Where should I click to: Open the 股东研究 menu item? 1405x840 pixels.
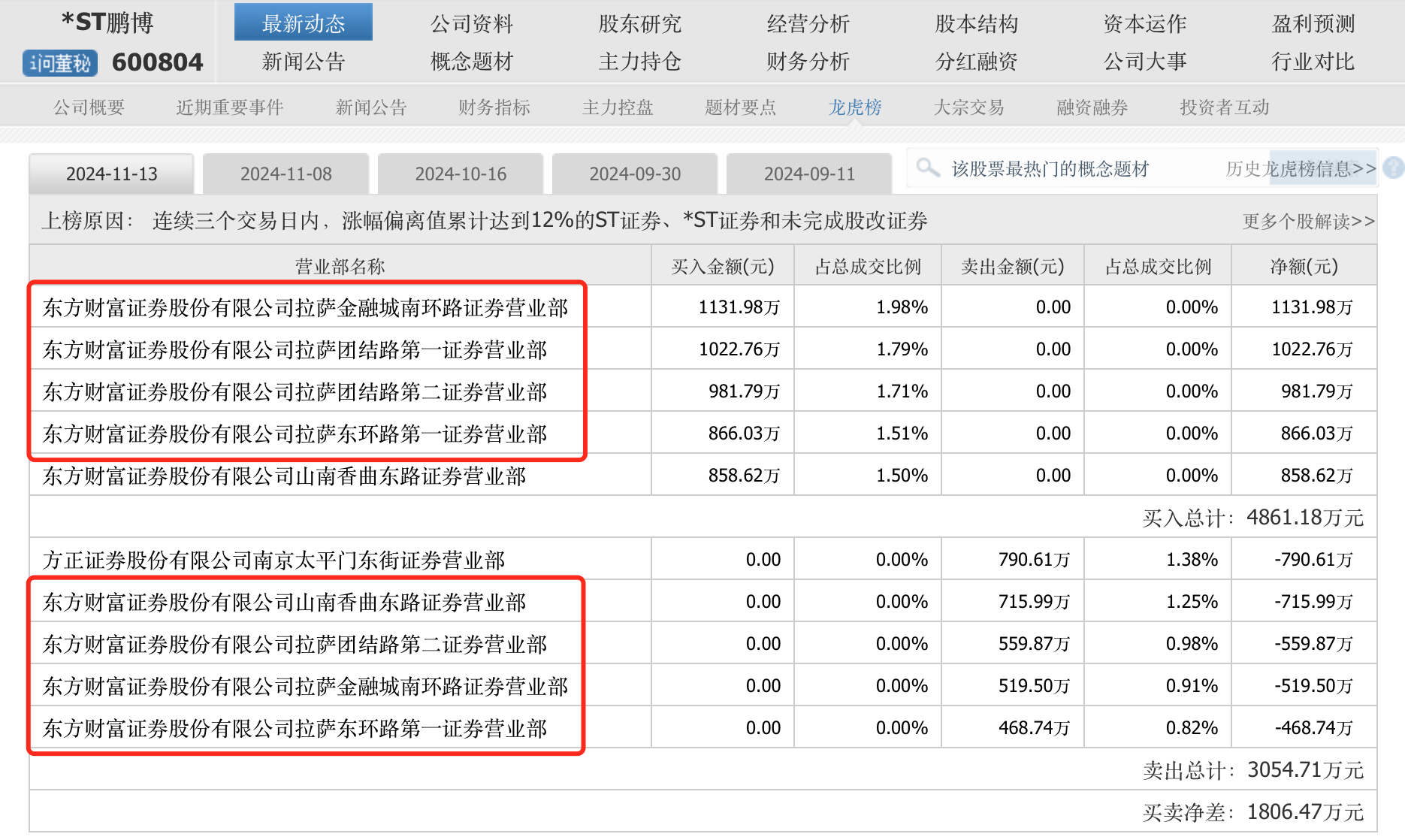640,23
